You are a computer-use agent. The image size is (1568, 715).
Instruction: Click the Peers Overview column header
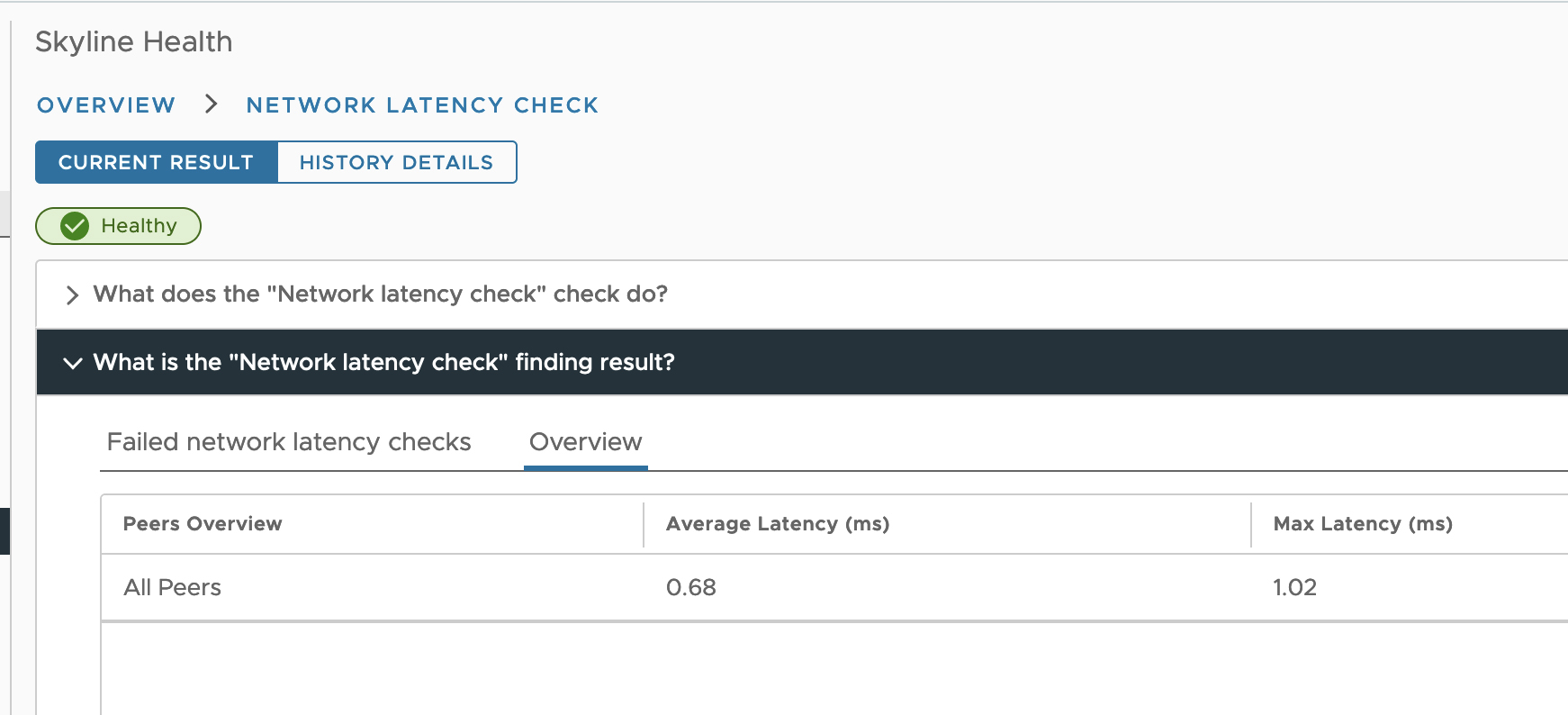tap(203, 524)
